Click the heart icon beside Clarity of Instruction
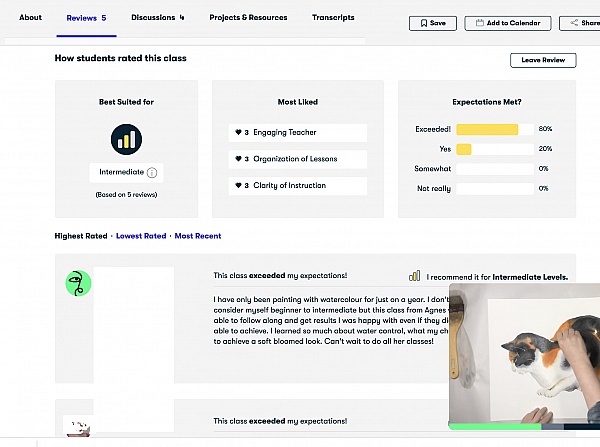 (238, 185)
